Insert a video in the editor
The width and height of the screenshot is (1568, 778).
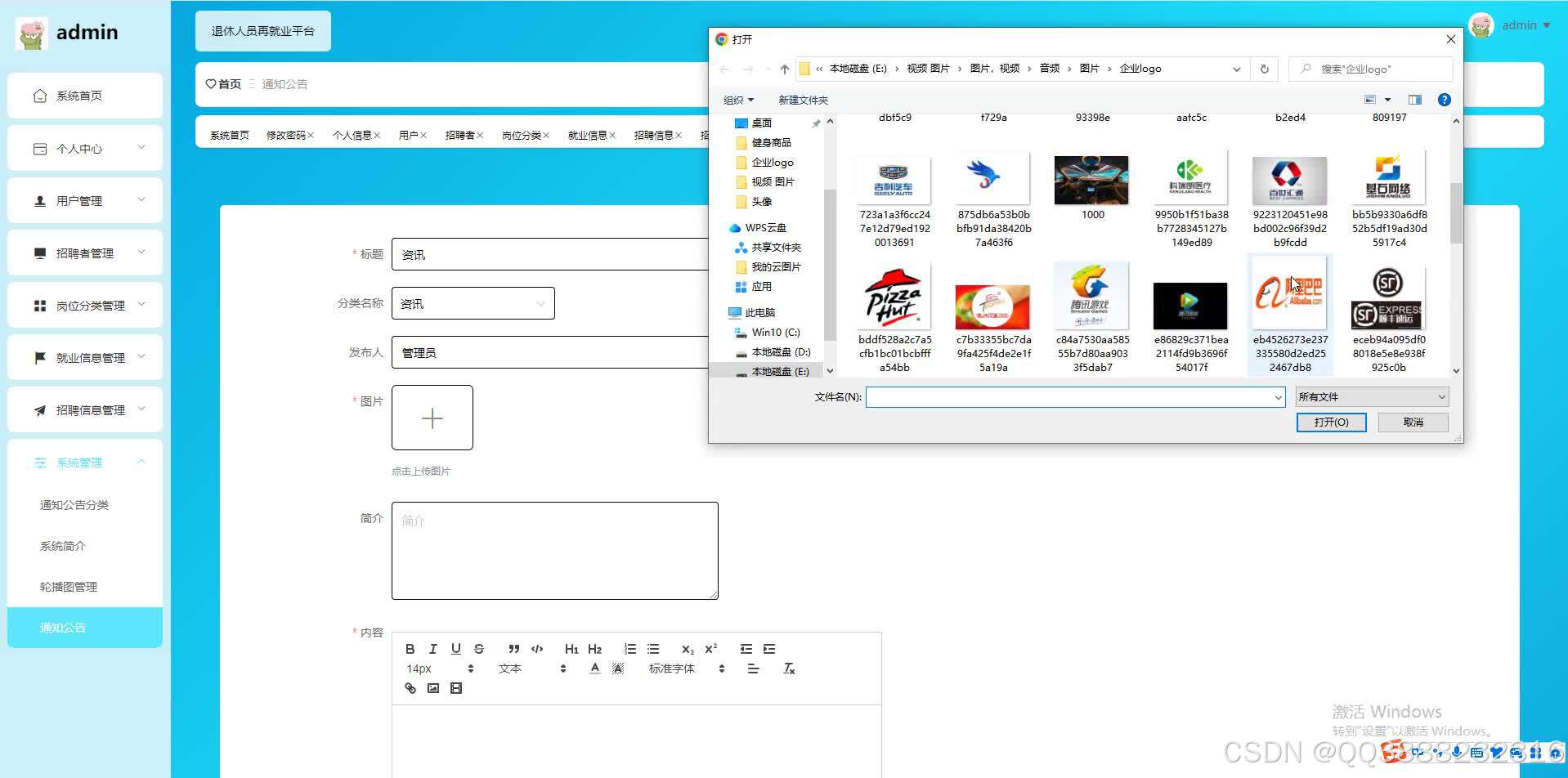(455, 688)
